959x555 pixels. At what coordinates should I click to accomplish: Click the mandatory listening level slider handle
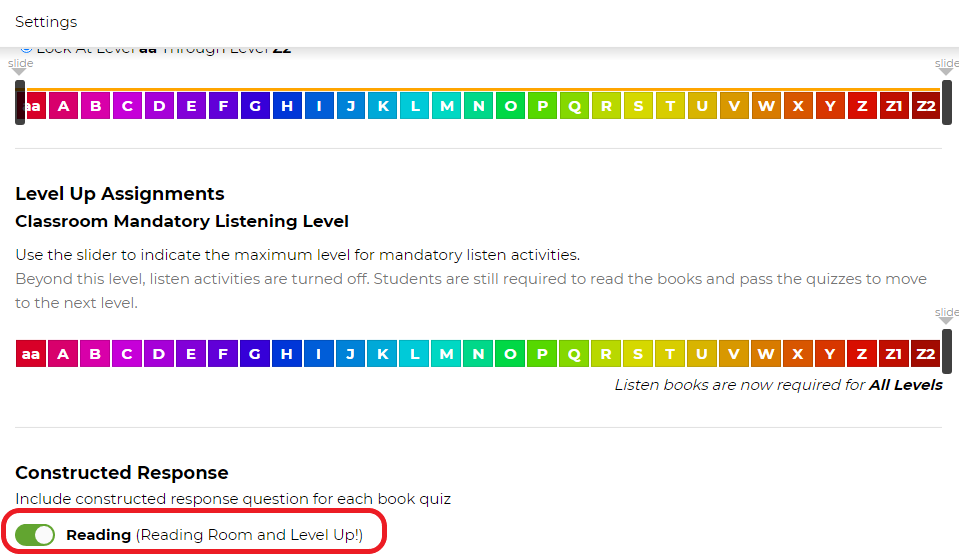click(x=946, y=350)
